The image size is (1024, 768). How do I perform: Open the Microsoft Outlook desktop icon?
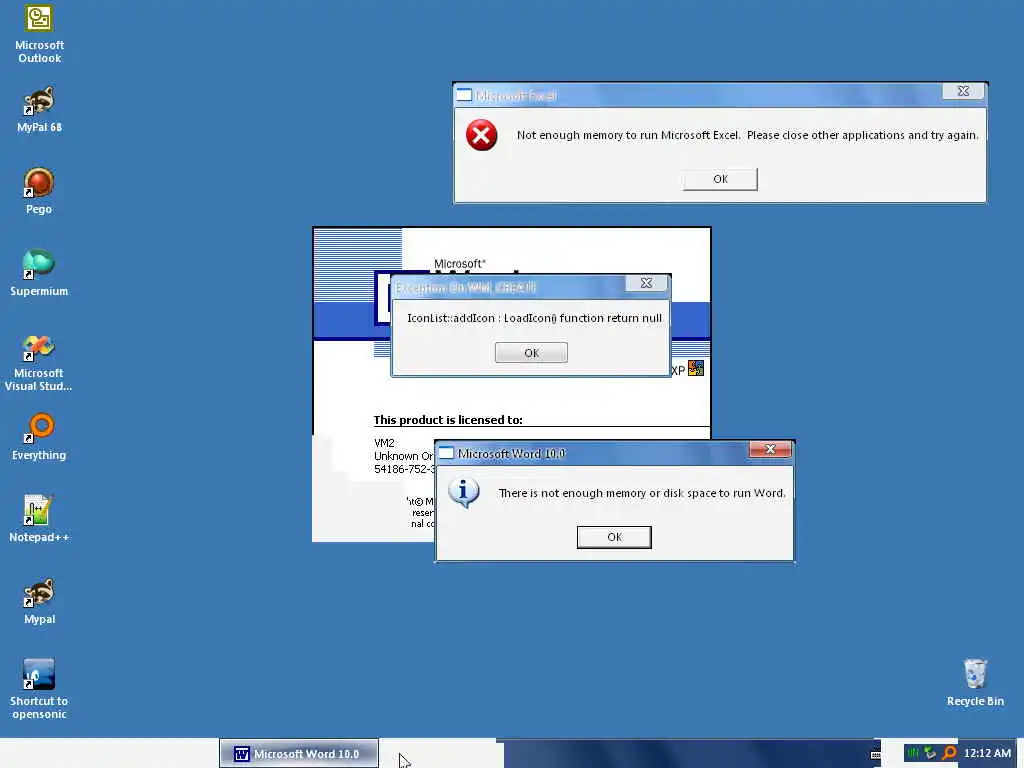pyautogui.click(x=39, y=35)
